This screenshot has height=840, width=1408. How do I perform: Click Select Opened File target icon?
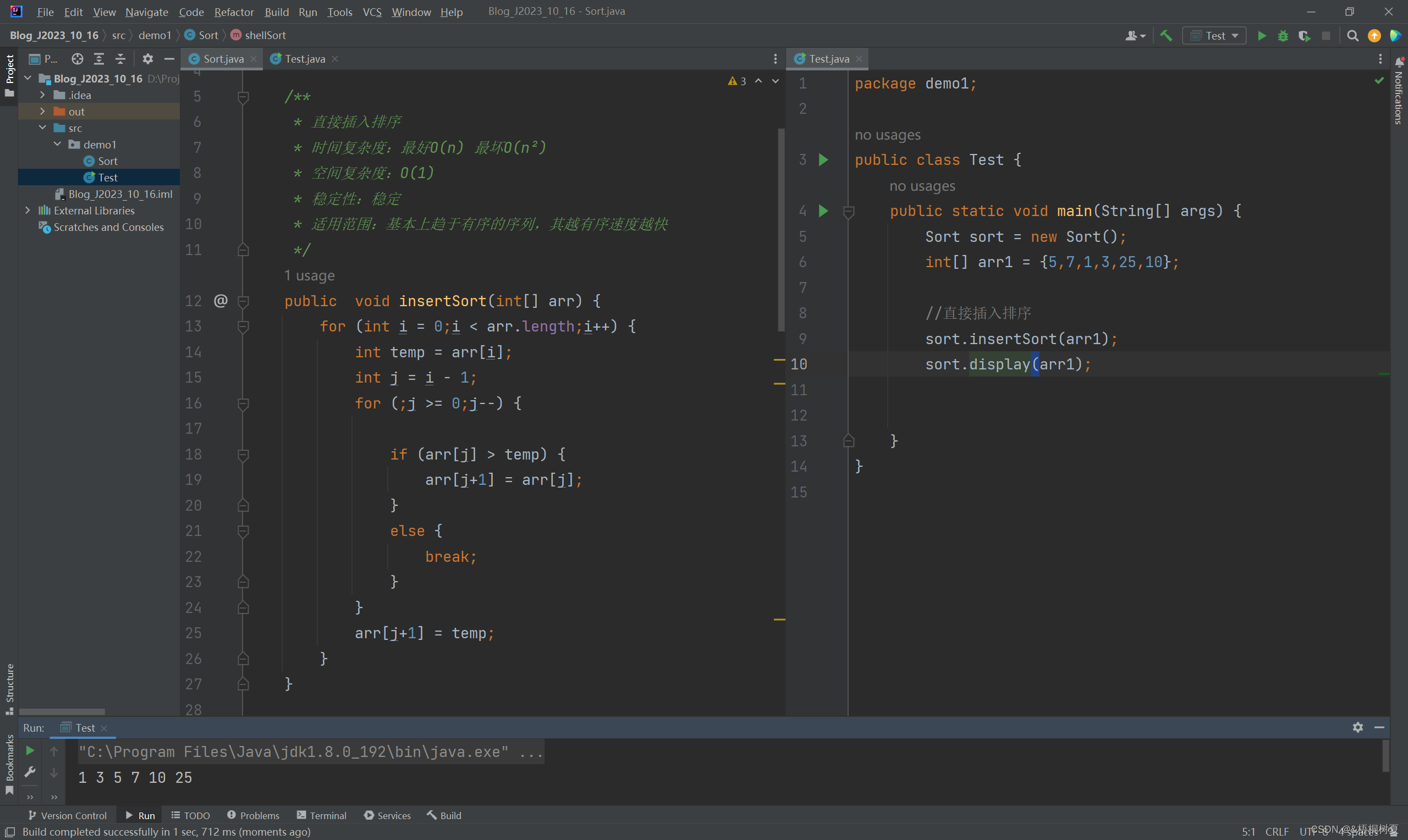coord(78,59)
